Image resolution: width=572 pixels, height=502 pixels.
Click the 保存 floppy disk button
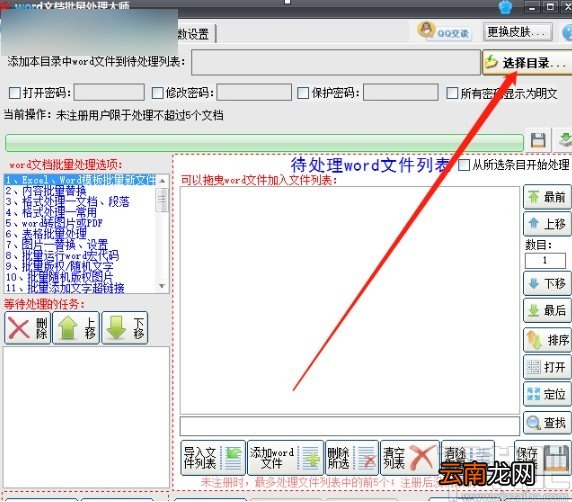click(x=543, y=457)
